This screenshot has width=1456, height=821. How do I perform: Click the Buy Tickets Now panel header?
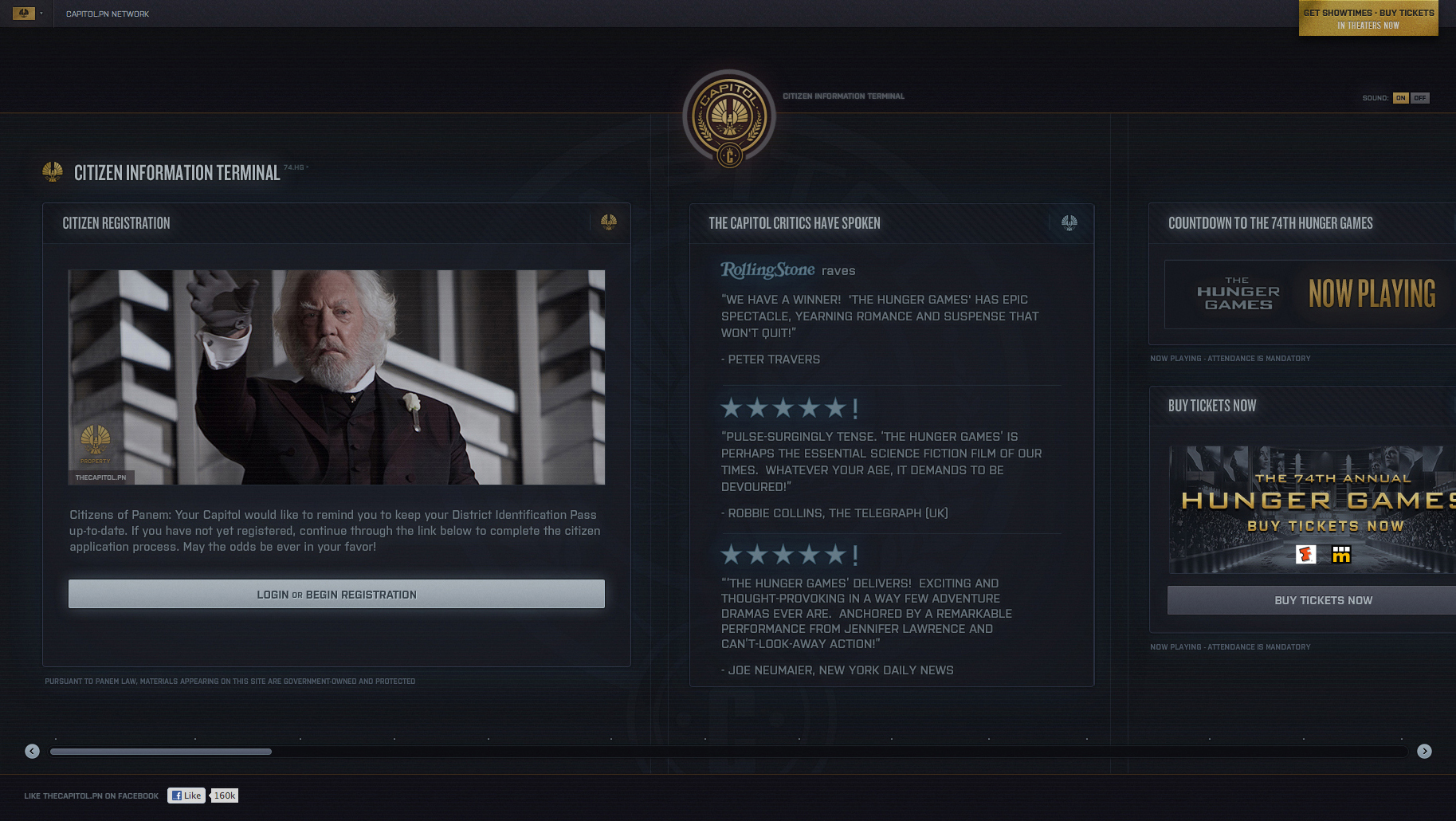pyautogui.click(x=1212, y=406)
